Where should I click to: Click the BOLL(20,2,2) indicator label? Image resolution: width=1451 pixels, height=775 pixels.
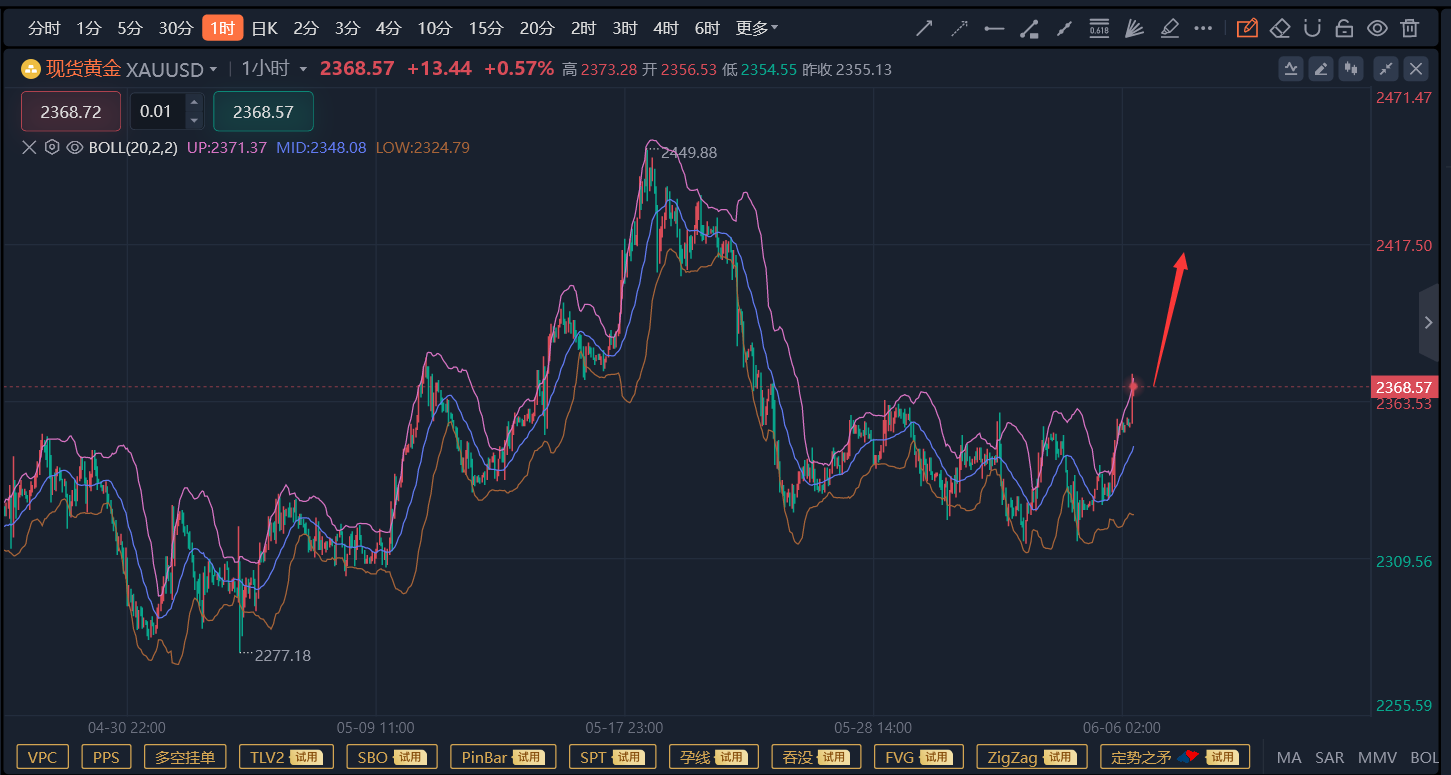(x=133, y=148)
